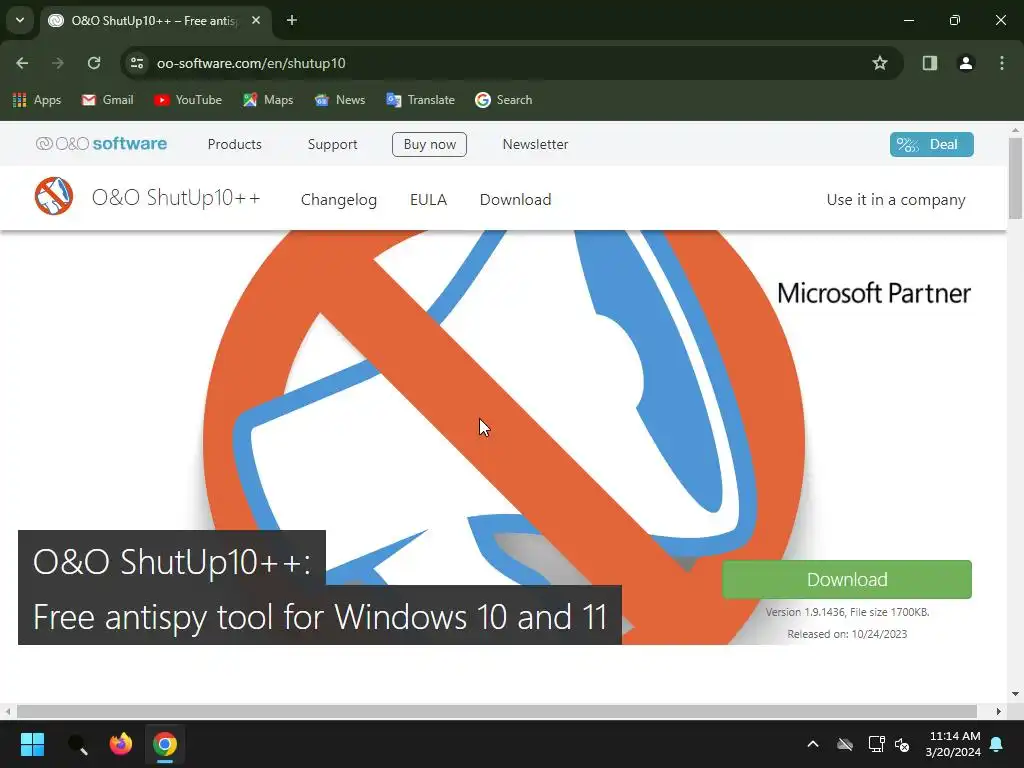Click the browser back arrow

(22, 63)
